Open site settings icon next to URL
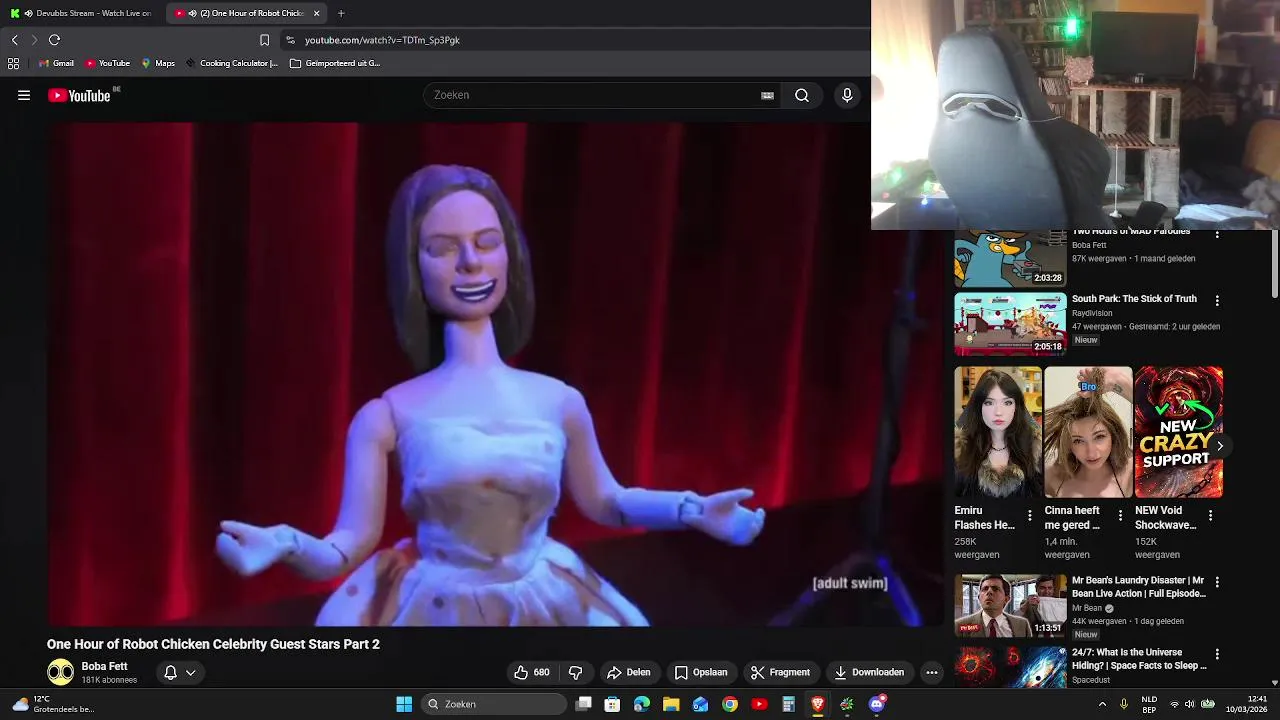Image resolution: width=1280 pixels, height=720 pixels. tap(290, 40)
